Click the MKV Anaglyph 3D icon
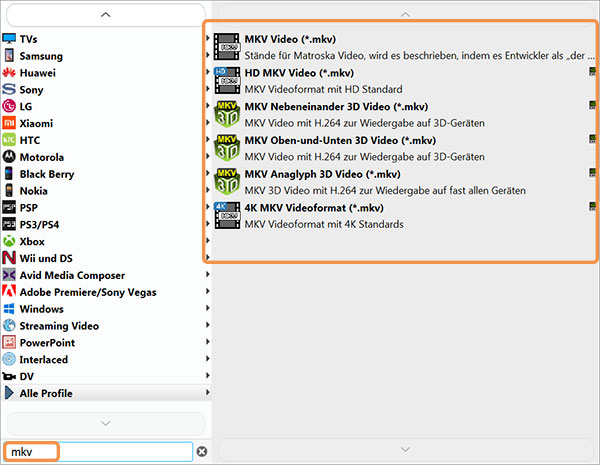Image resolution: width=600 pixels, height=465 pixels. [x=227, y=181]
